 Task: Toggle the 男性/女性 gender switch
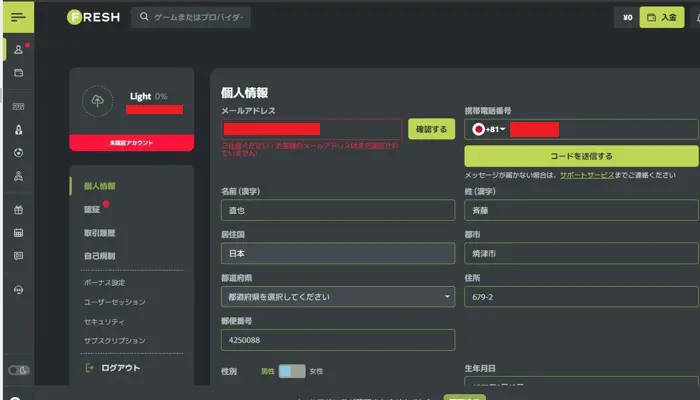(x=292, y=371)
